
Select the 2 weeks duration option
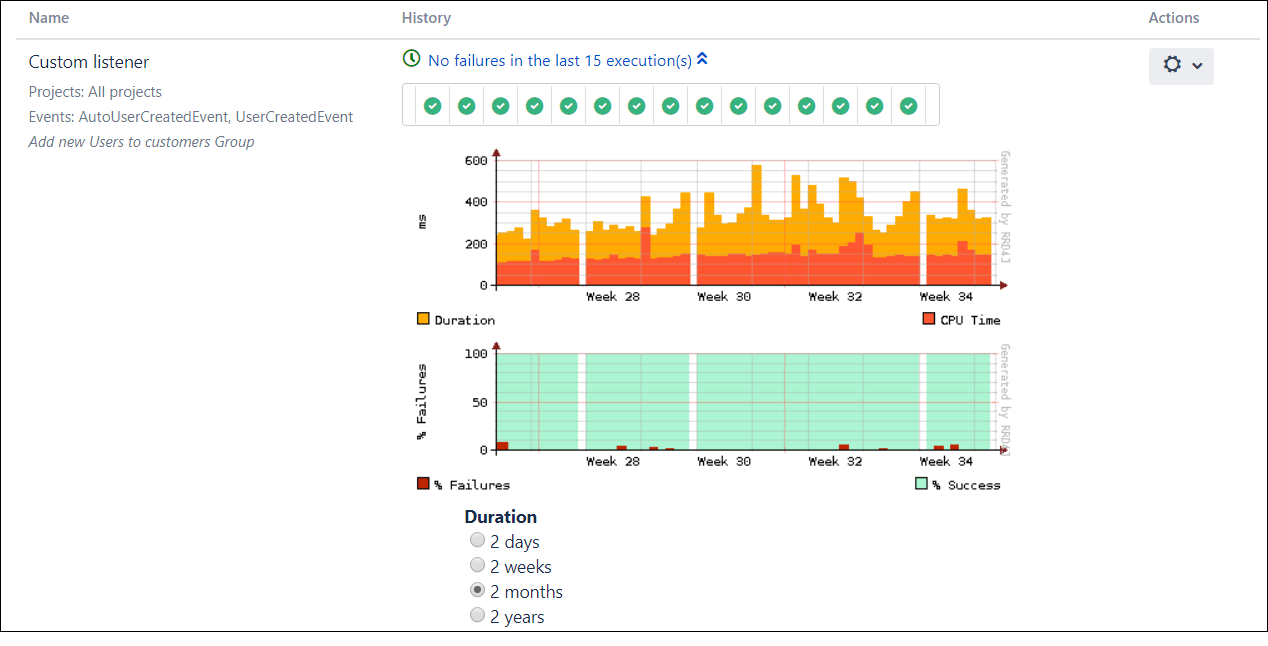[x=477, y=564]
